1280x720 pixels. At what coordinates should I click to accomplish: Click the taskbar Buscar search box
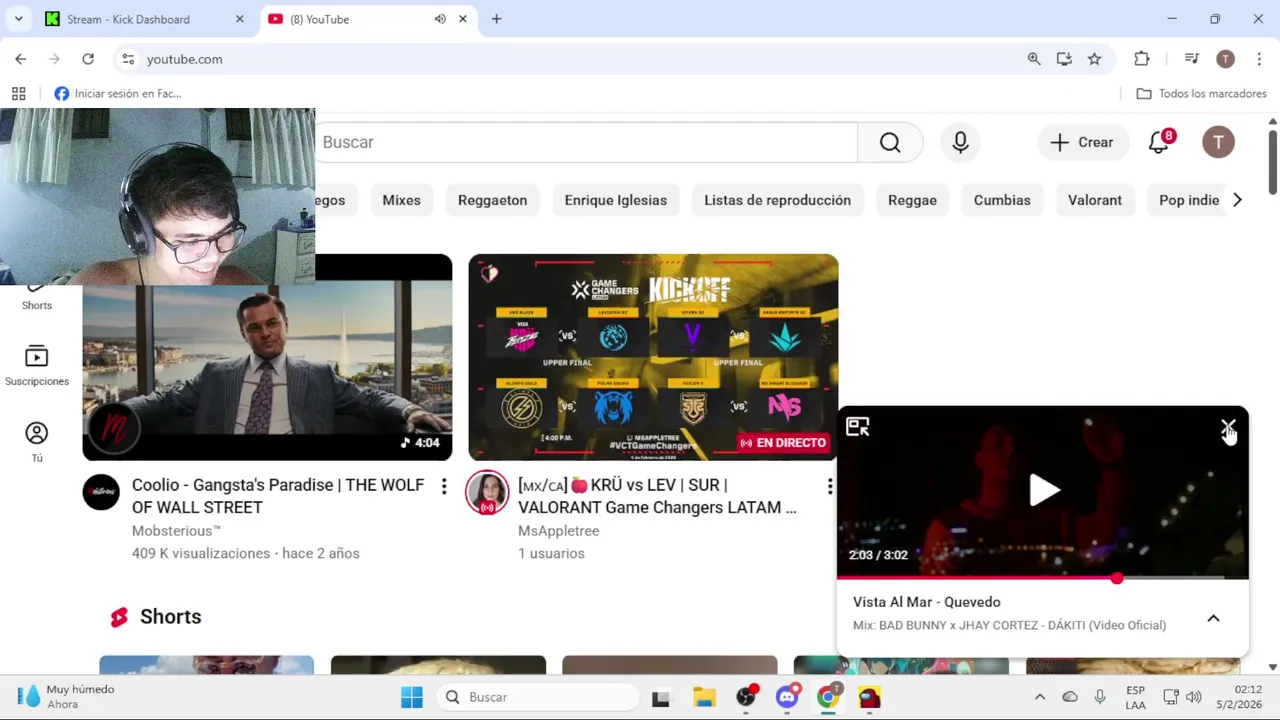click(539, 697)
